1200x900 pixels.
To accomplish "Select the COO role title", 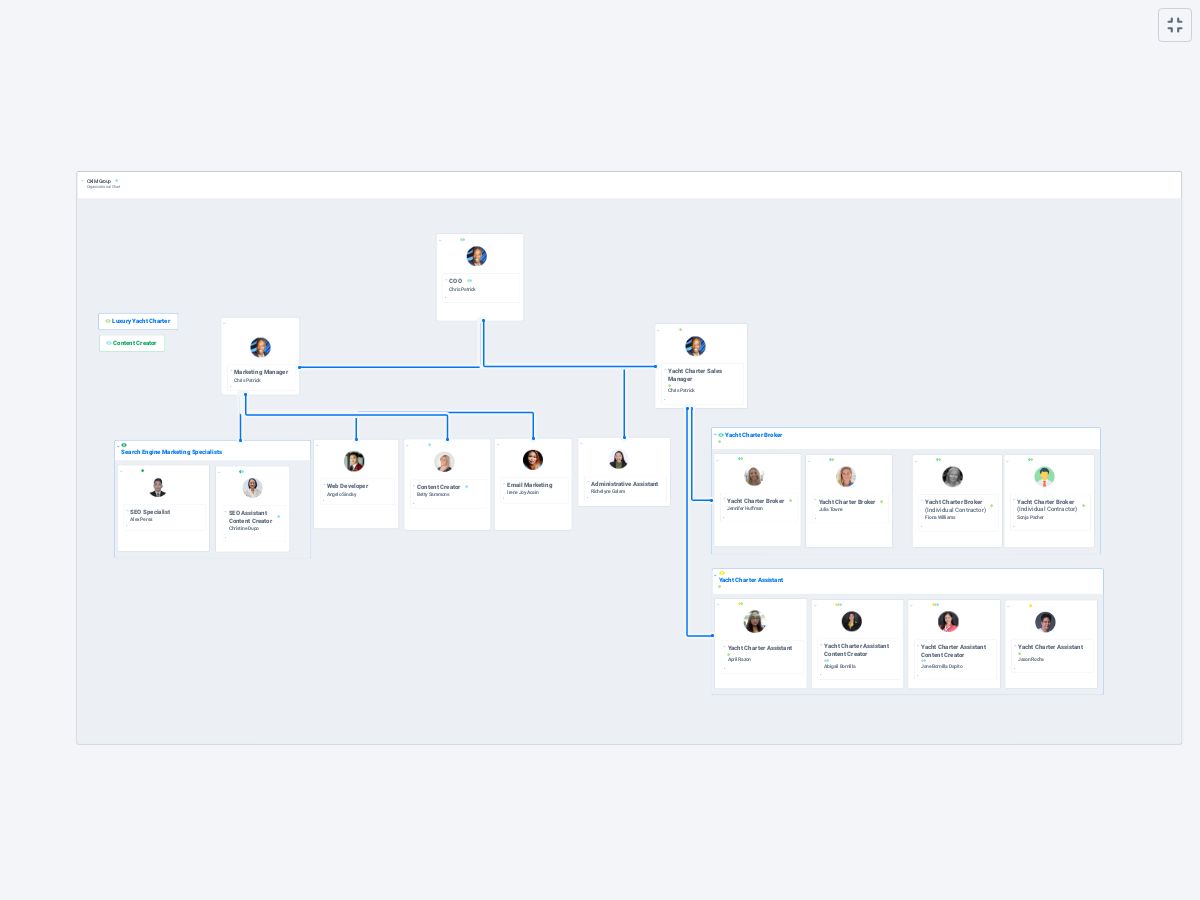I will pyautogui.click(x=456, y=281).
